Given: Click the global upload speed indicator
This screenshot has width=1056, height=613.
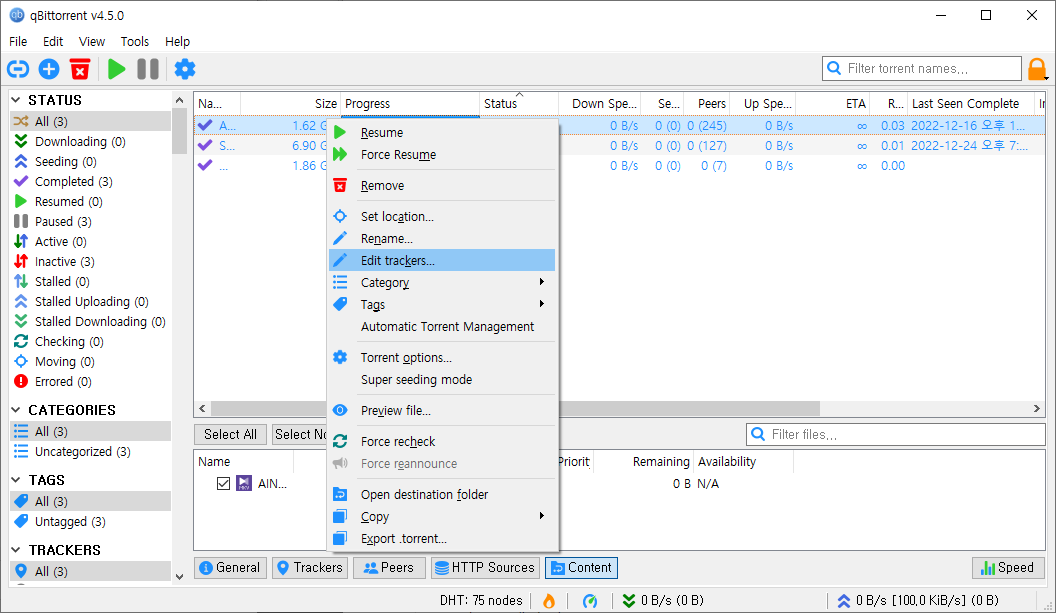Looking at the screenshot, I should pos(917,600).
